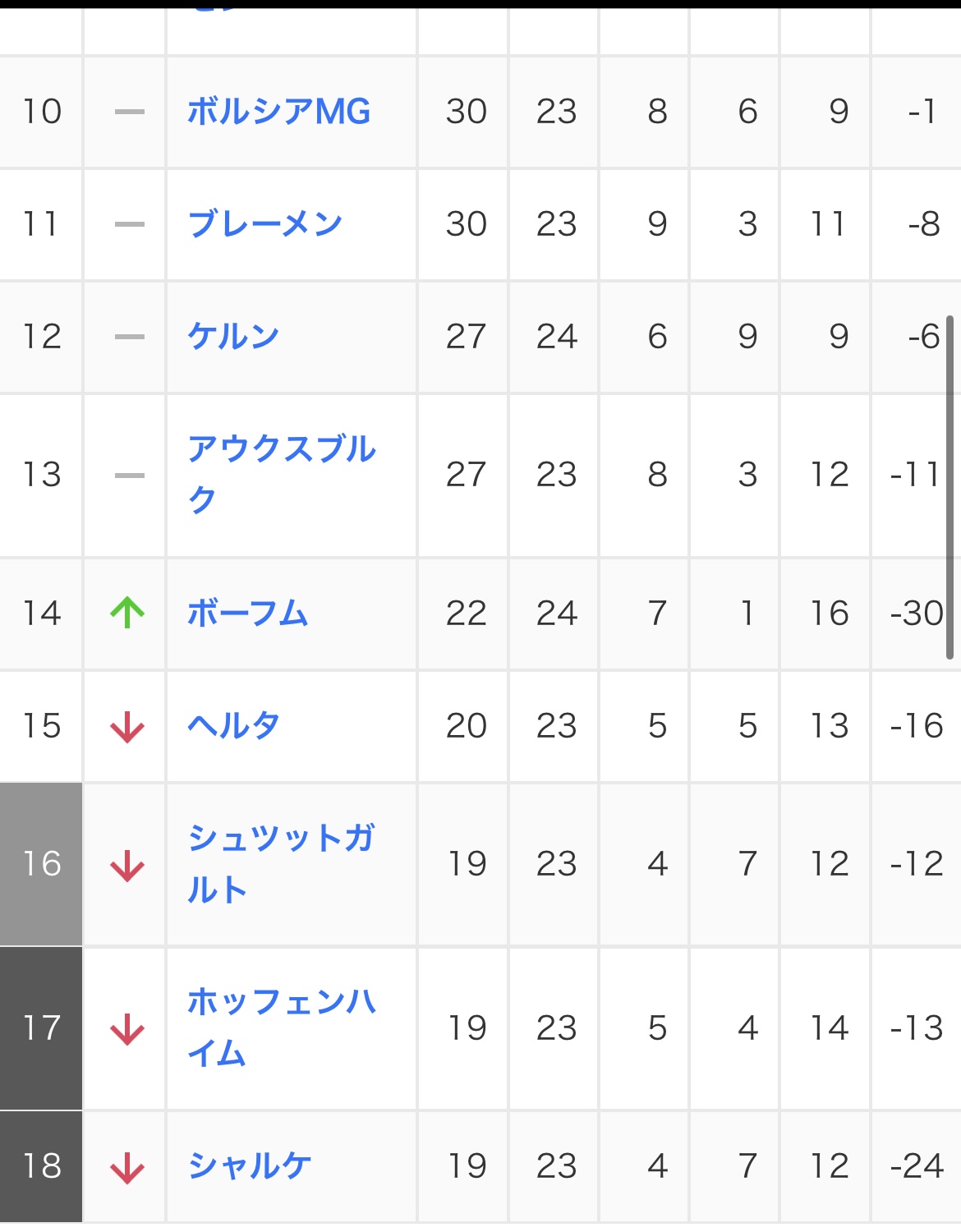Screen dimensions: 961x1232
Task: Open the ヘルタ team link
Action: [233, 726]
